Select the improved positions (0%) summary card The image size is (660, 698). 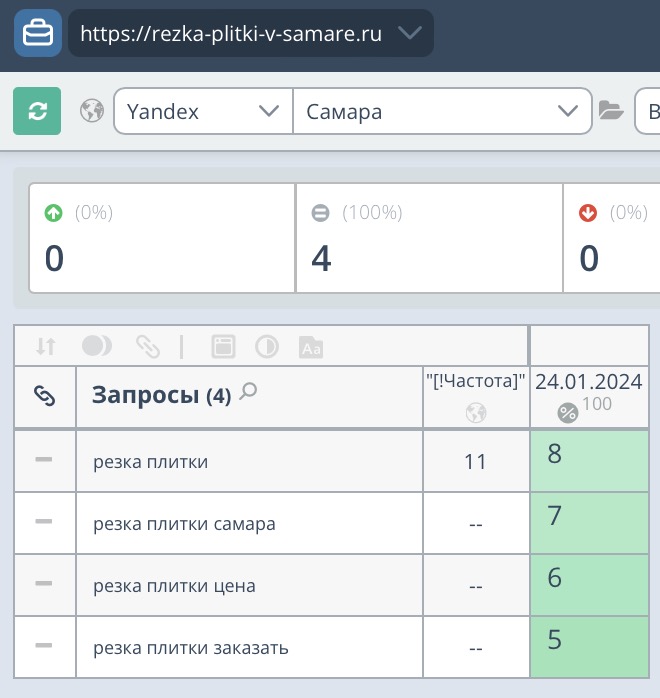(x=162, y=238)
